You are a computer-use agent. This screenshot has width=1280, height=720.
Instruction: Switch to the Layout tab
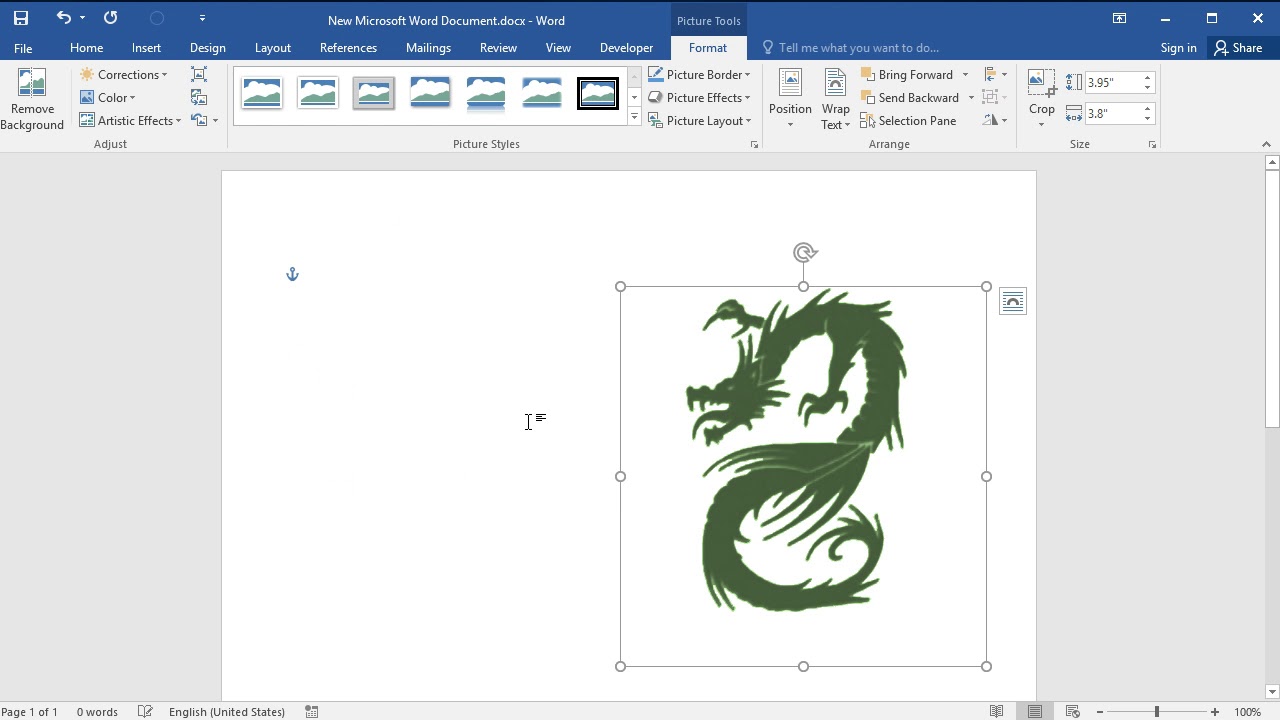272,48
